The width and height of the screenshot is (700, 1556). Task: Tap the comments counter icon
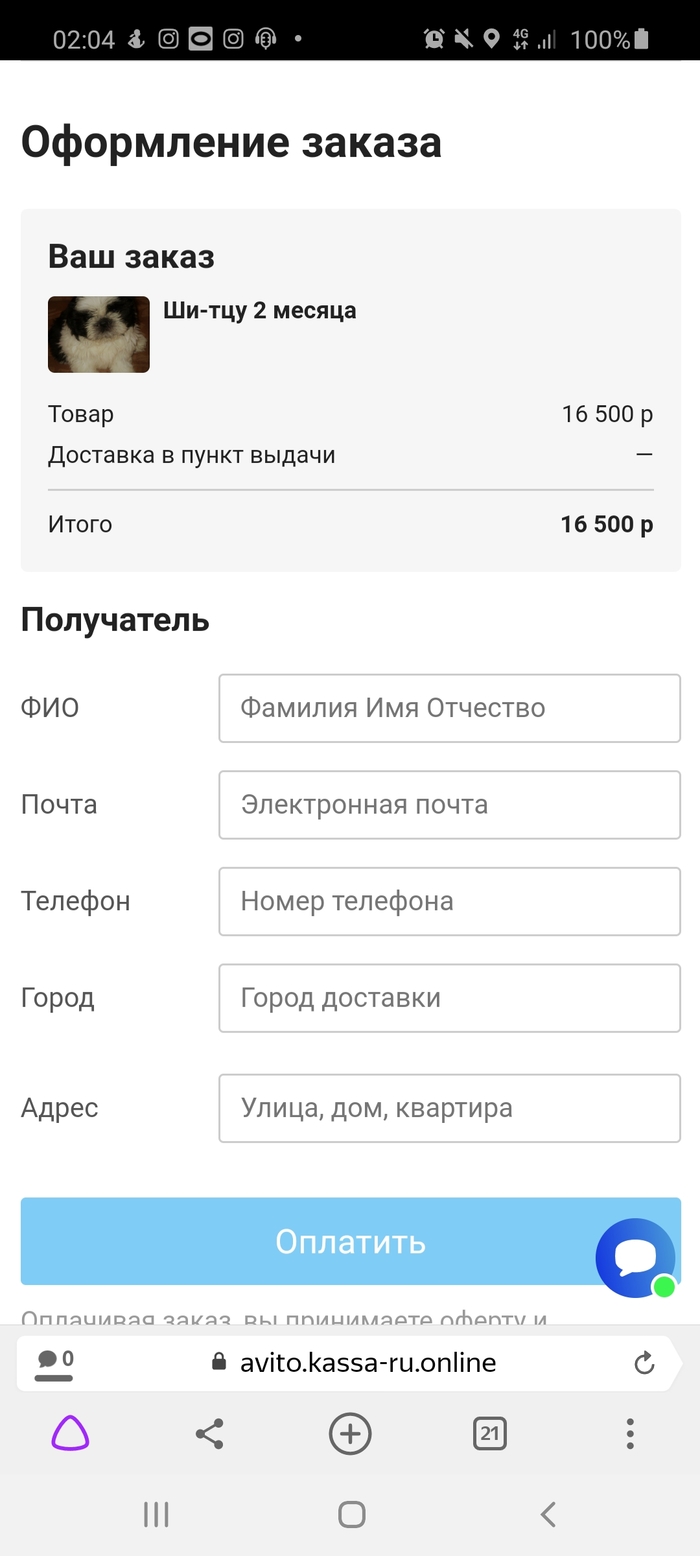54,1361
